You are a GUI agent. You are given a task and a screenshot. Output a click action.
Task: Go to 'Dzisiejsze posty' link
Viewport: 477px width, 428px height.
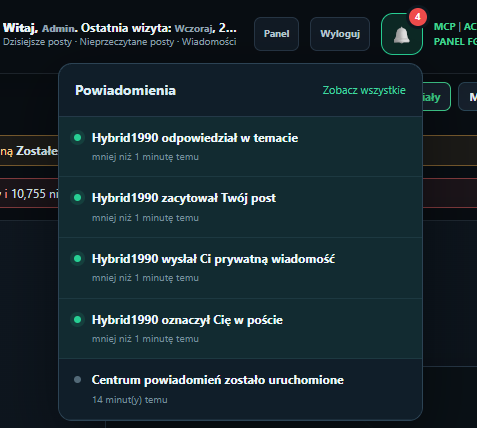pyautogui.click(x=37, y=42)
